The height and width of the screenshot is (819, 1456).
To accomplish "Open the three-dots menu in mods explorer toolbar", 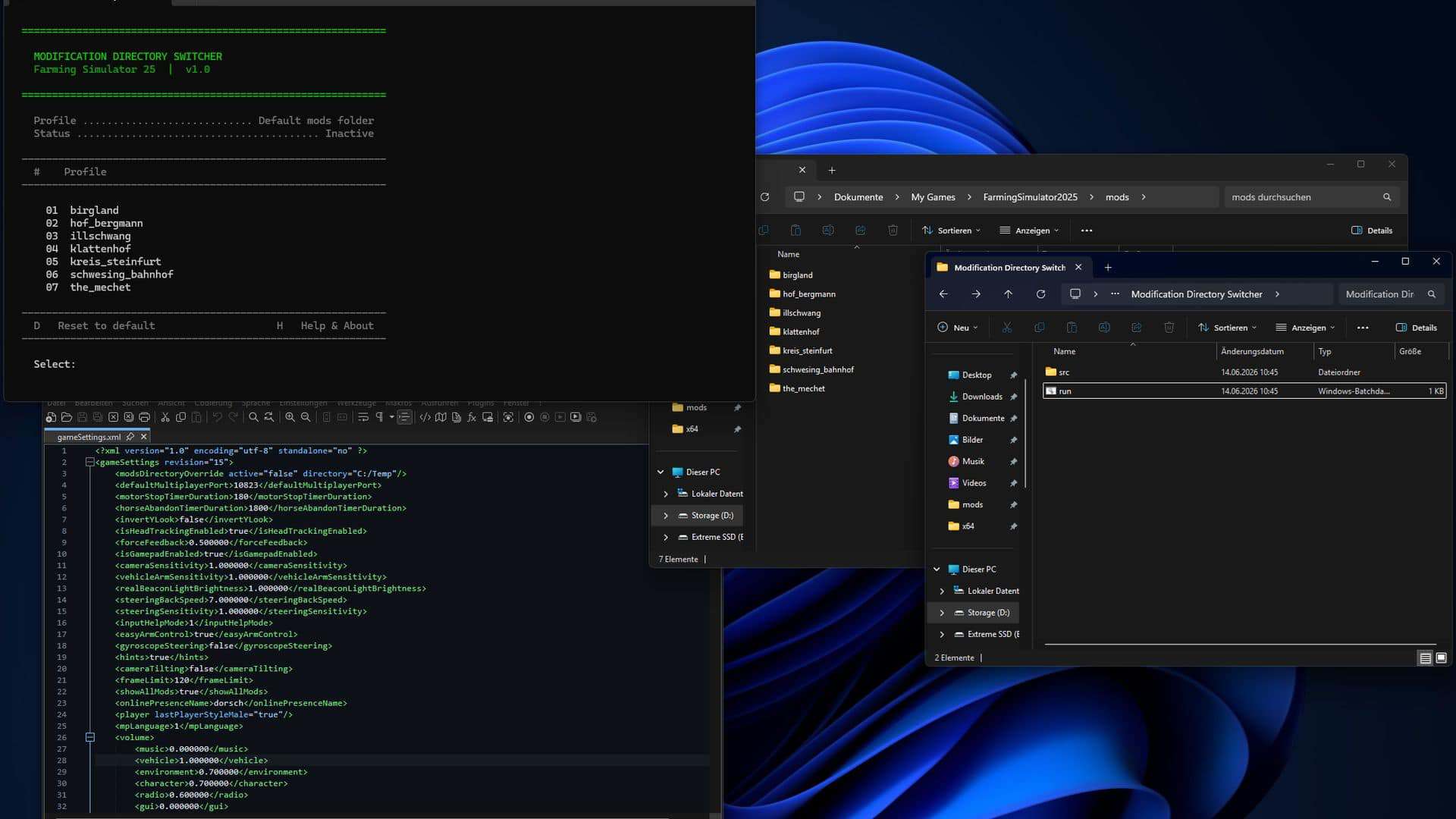I will point(1087,231).
